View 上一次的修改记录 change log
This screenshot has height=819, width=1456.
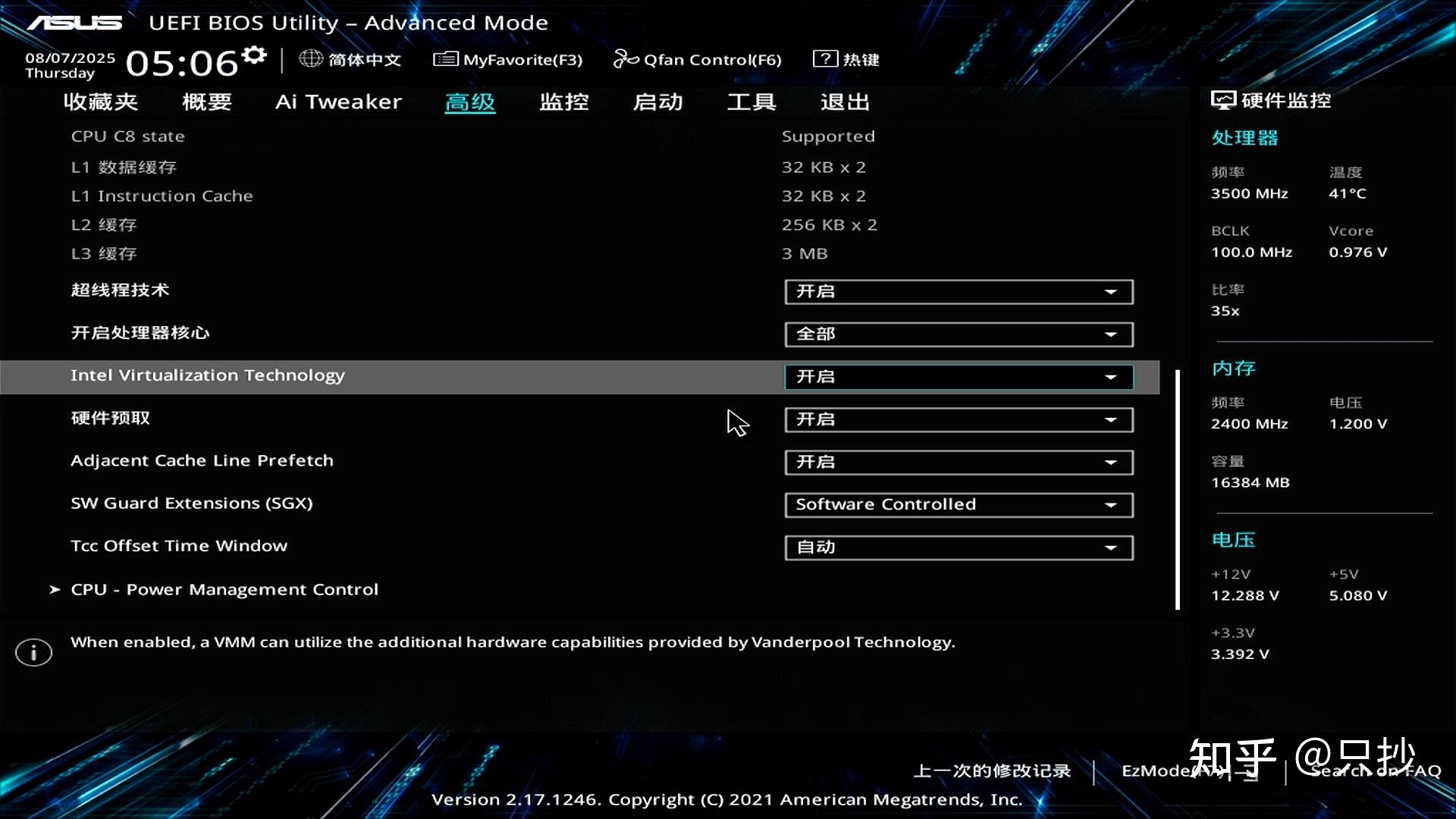[990, 770]
